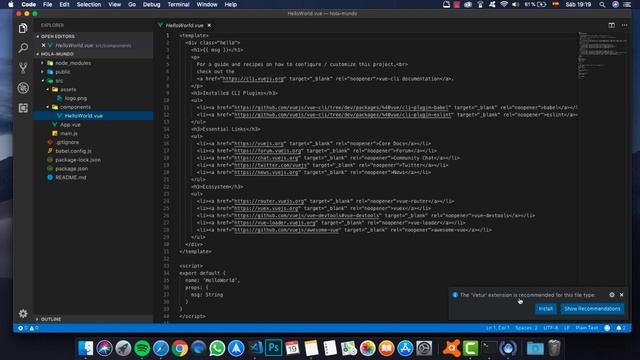Open notification settings gear in Vetur popup
The width and height of the screenshot is (640, 360).
(x=611, y=295)
